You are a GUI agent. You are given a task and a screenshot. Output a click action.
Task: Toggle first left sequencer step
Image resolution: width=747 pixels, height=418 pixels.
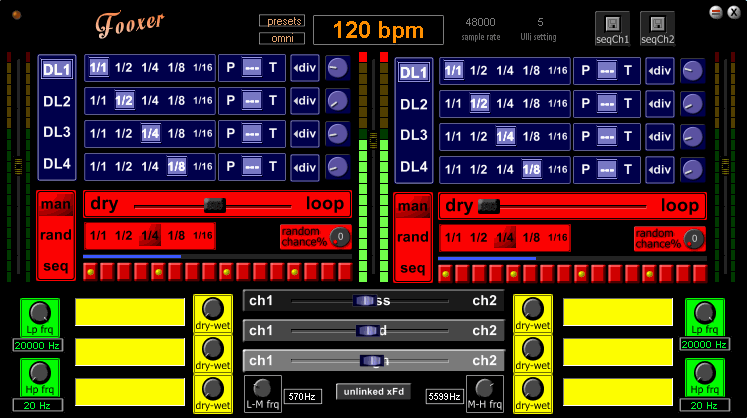91,272
